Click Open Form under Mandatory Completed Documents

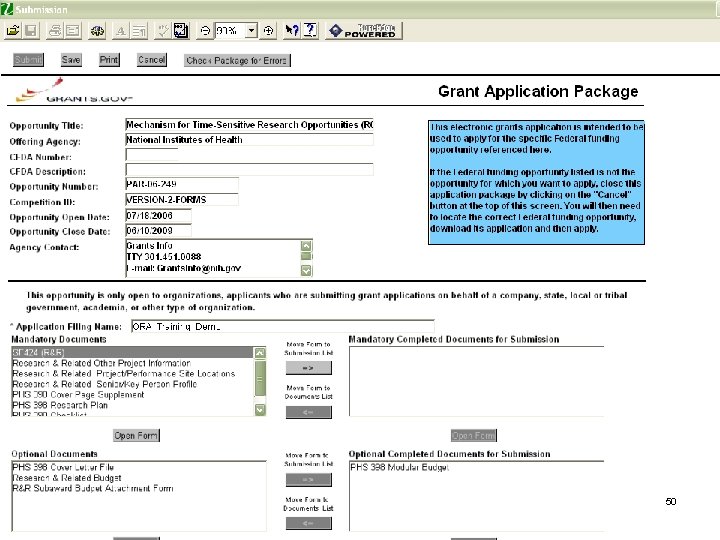click(473, 435)
